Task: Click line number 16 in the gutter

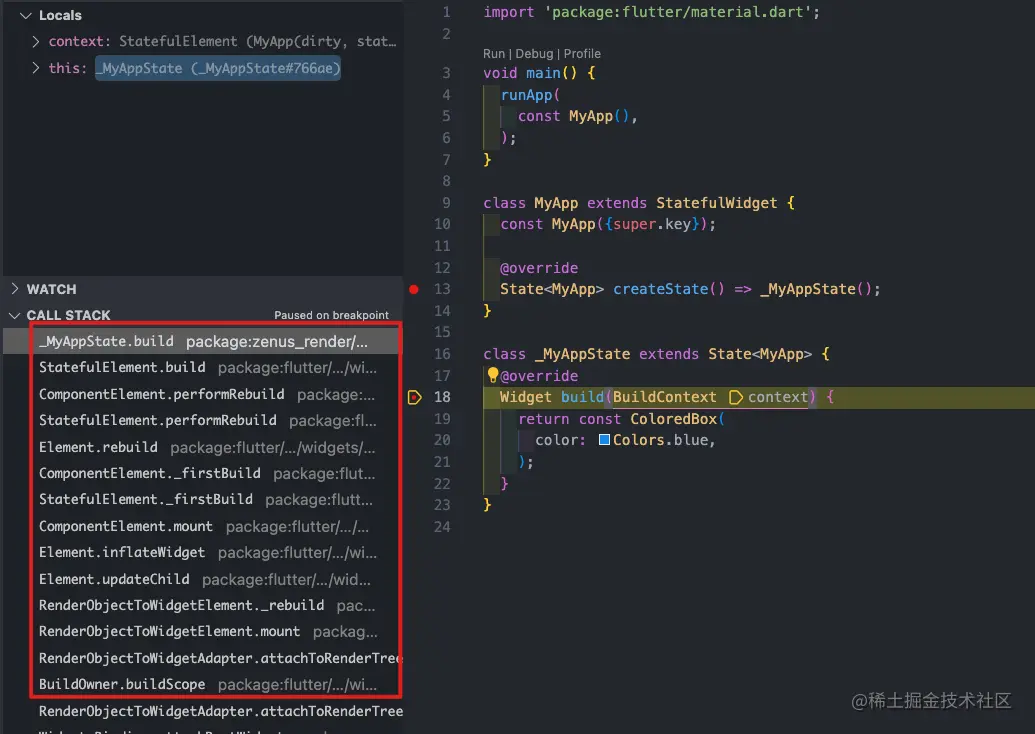Action: click(442, 354)
